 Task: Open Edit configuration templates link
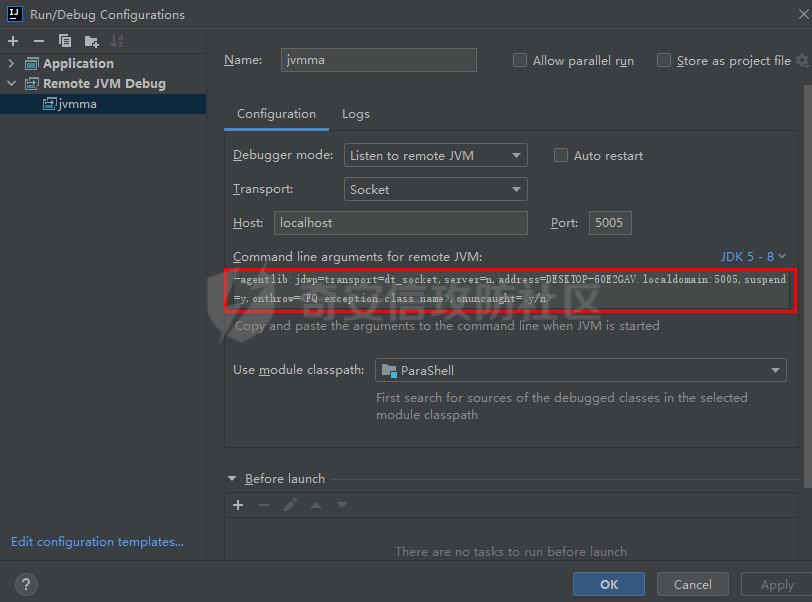click(x=97, y=541)
